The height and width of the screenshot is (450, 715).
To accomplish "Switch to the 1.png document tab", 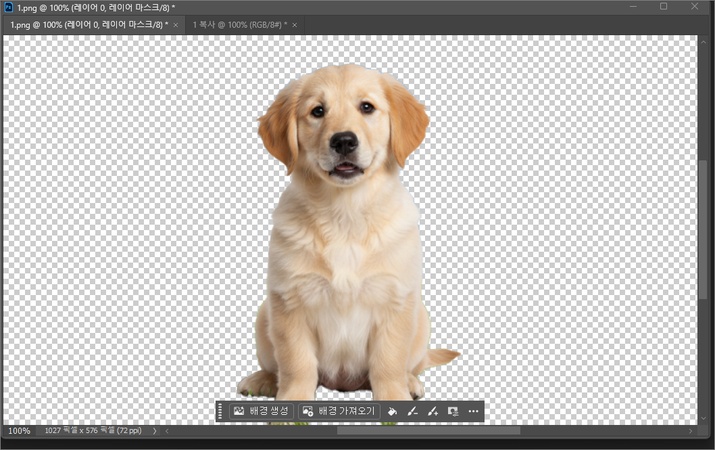I will click(88, 24).
